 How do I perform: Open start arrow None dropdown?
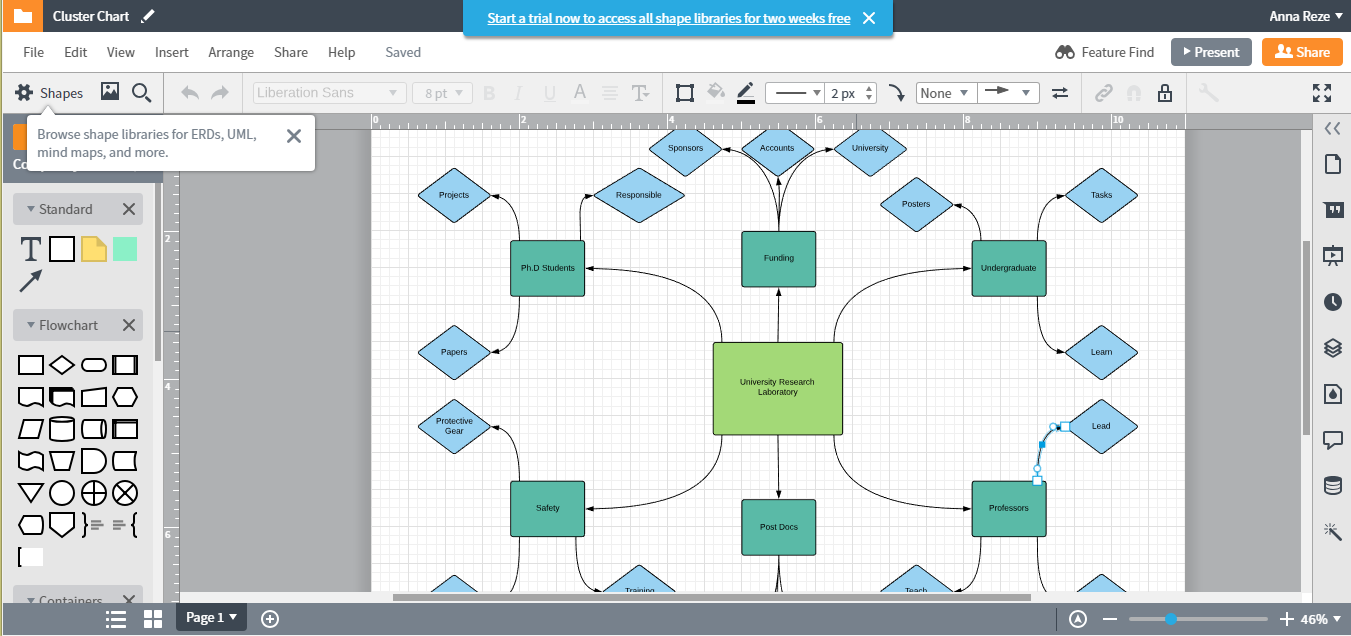(945, 93)
